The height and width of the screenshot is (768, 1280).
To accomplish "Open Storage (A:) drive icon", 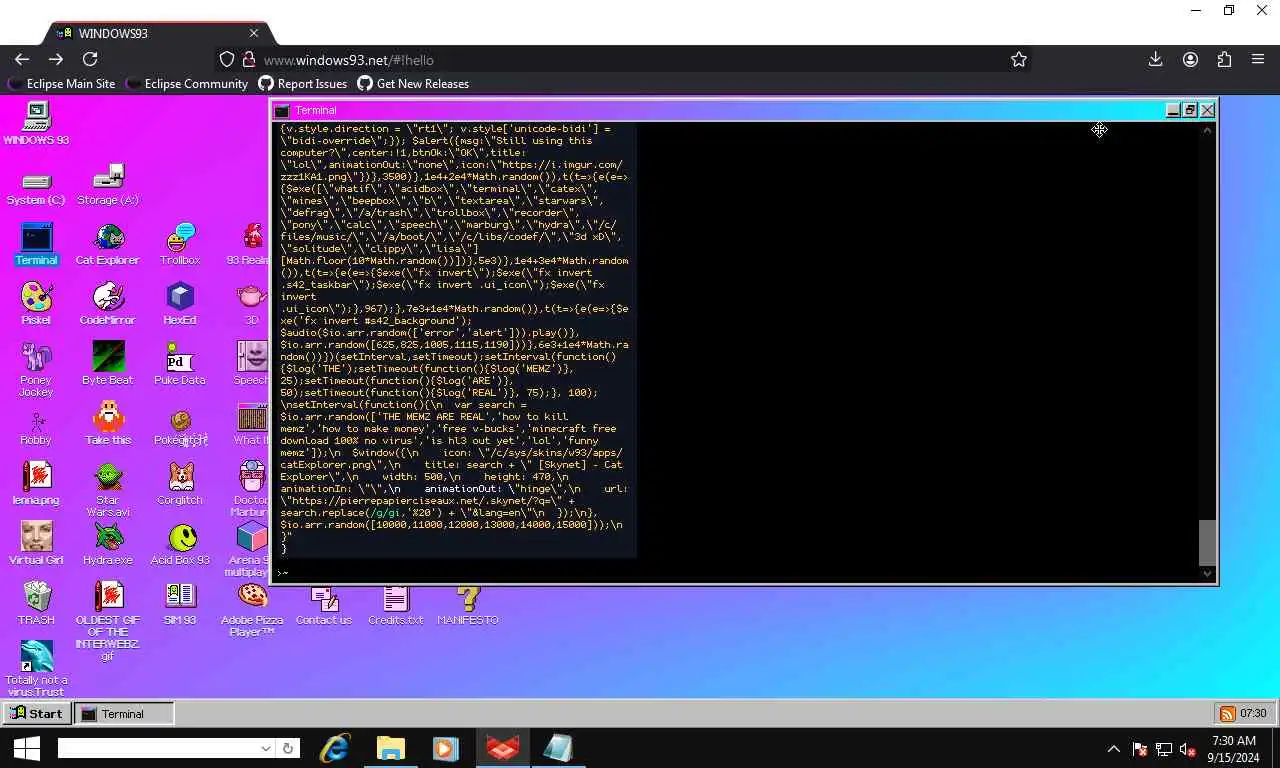I will pos(108,184).
